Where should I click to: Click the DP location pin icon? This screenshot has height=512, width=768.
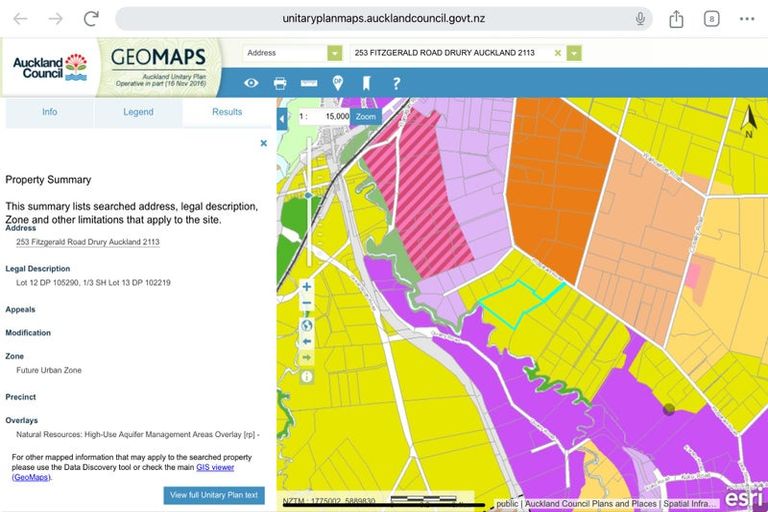point(338,83)
